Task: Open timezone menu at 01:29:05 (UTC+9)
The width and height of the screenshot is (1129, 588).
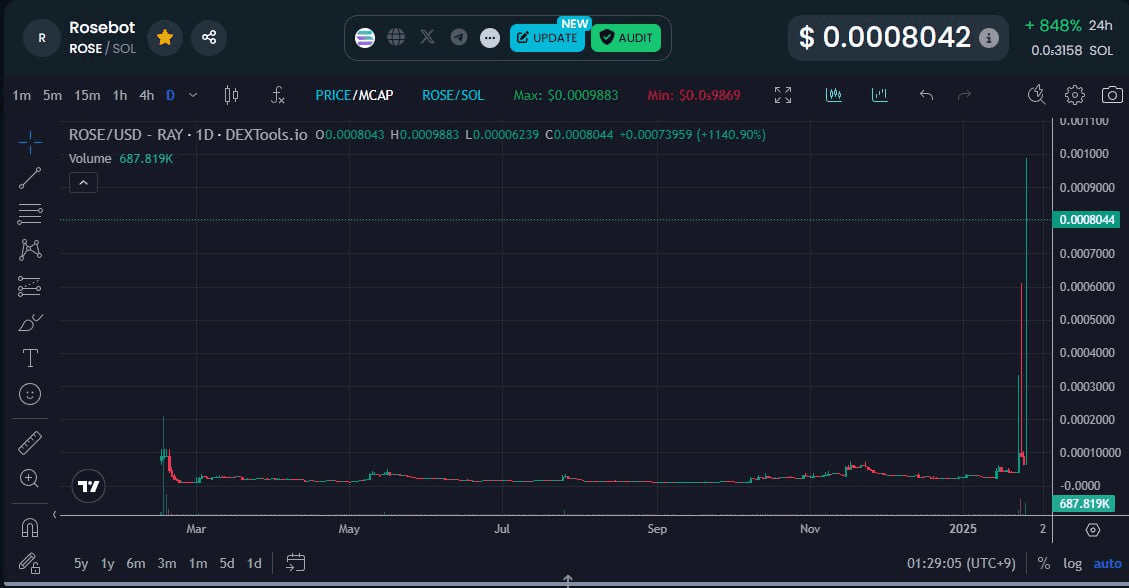Action: 961,564
